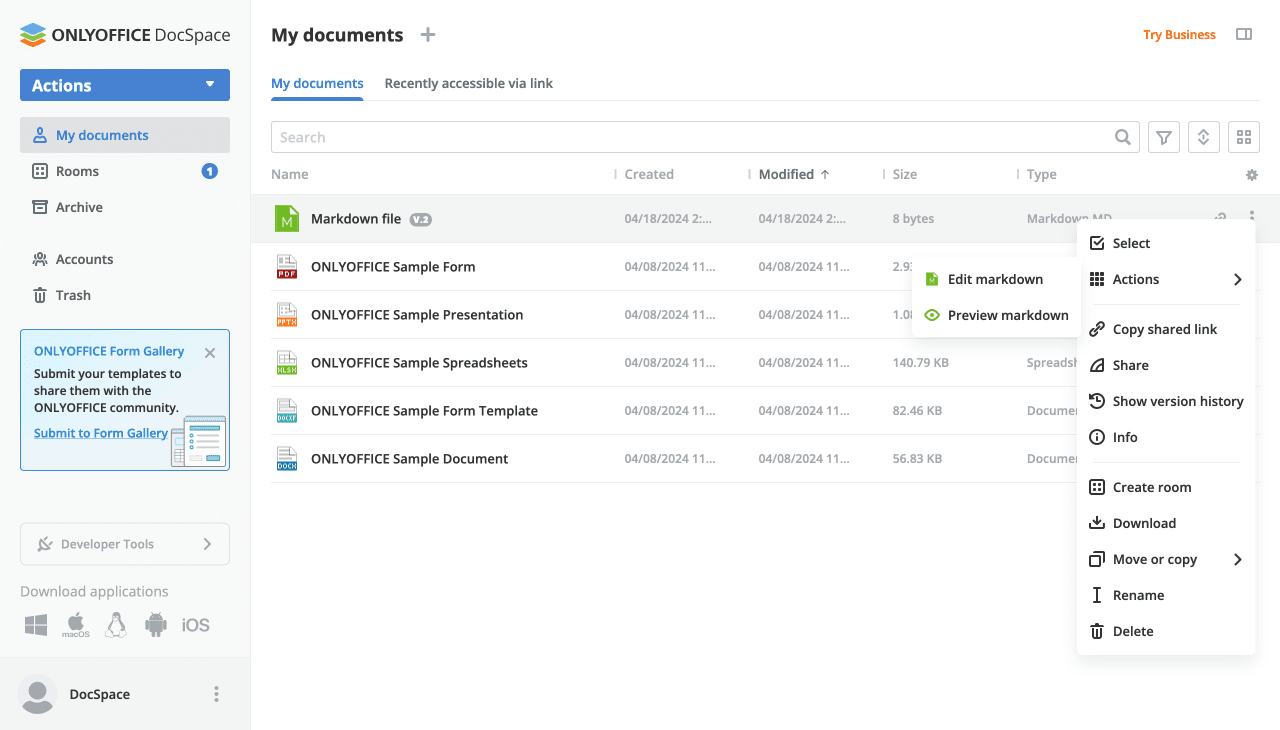Screen dimensions: 1280x730
Task: Click the DOCXF icon of Sample Form Template
Action: tap(287, 411)
